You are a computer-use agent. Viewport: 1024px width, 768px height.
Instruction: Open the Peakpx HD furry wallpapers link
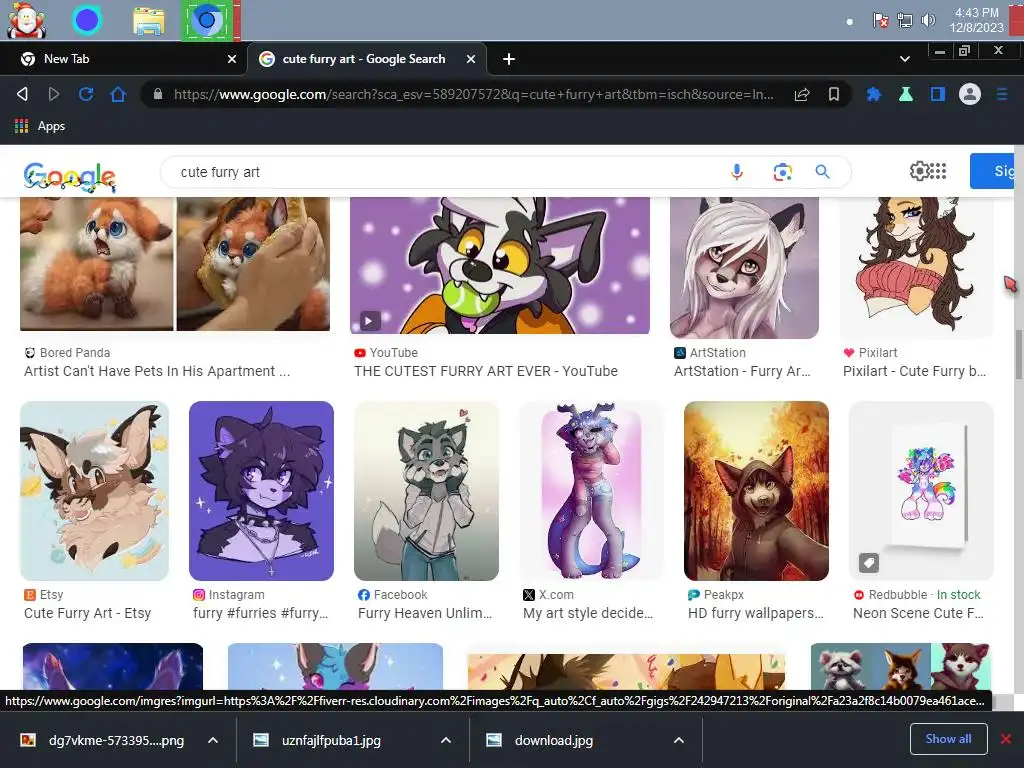point(756,613)
